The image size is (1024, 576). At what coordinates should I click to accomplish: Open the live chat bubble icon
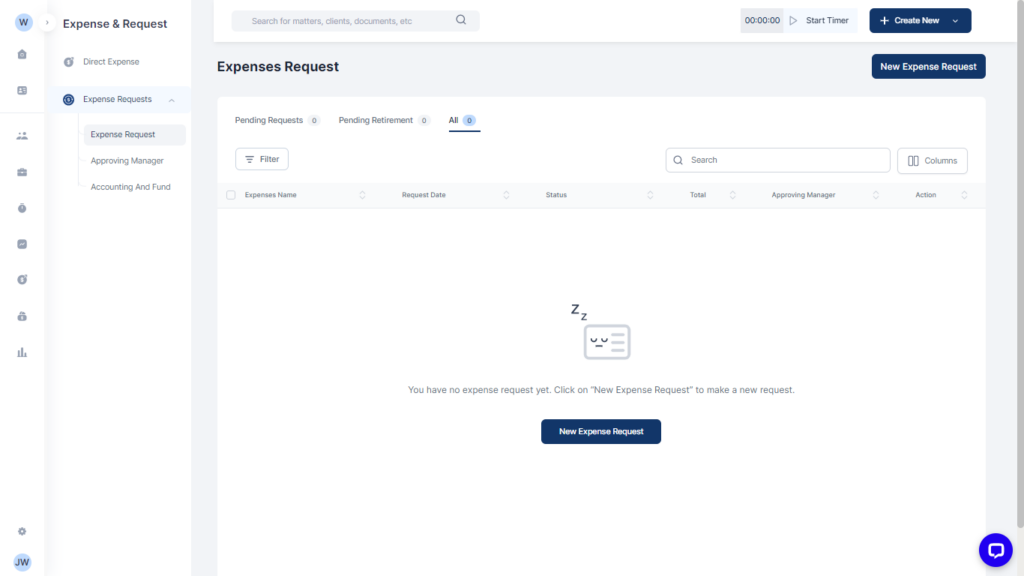[995, 549]
